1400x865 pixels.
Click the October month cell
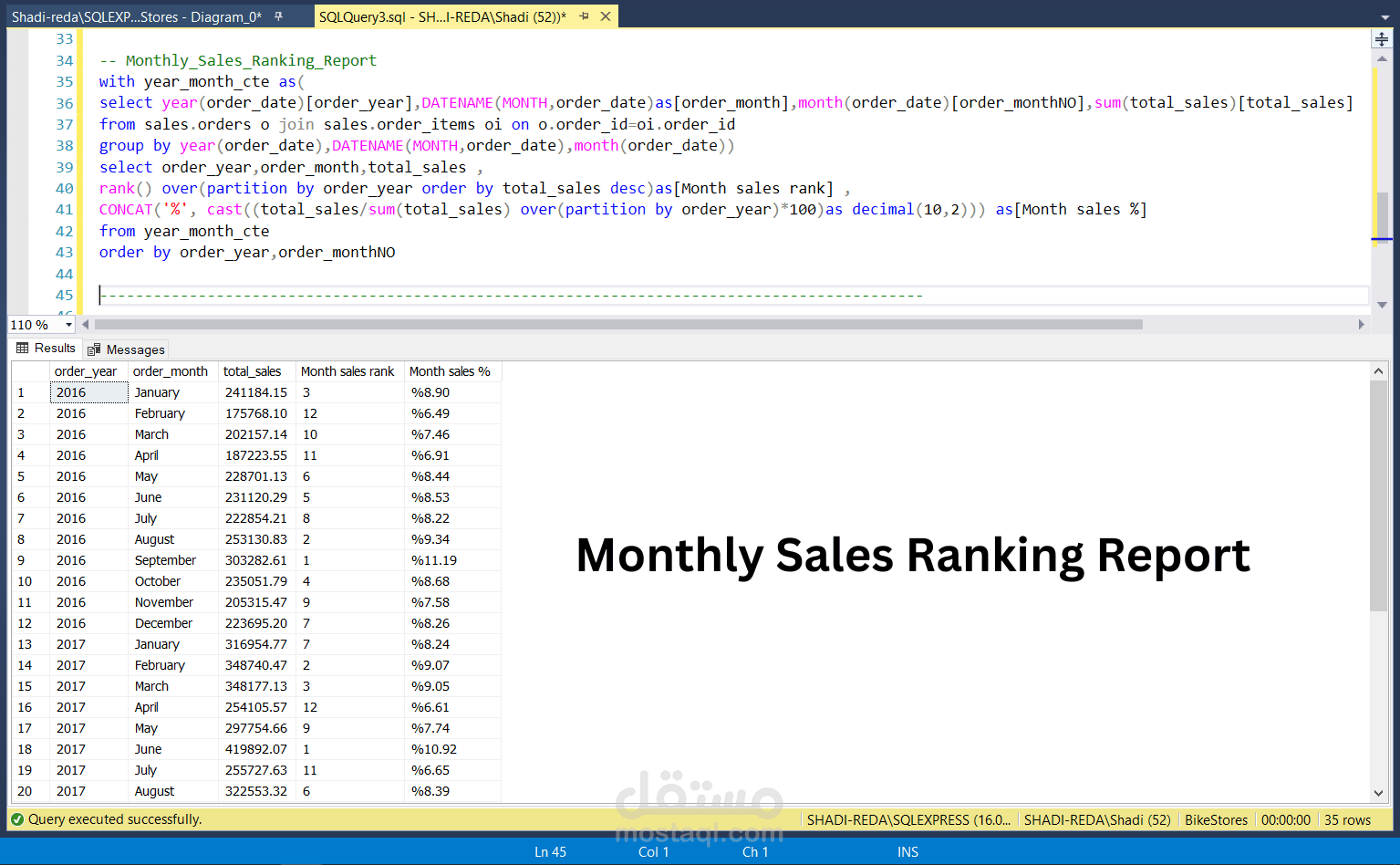pos(172,581)
